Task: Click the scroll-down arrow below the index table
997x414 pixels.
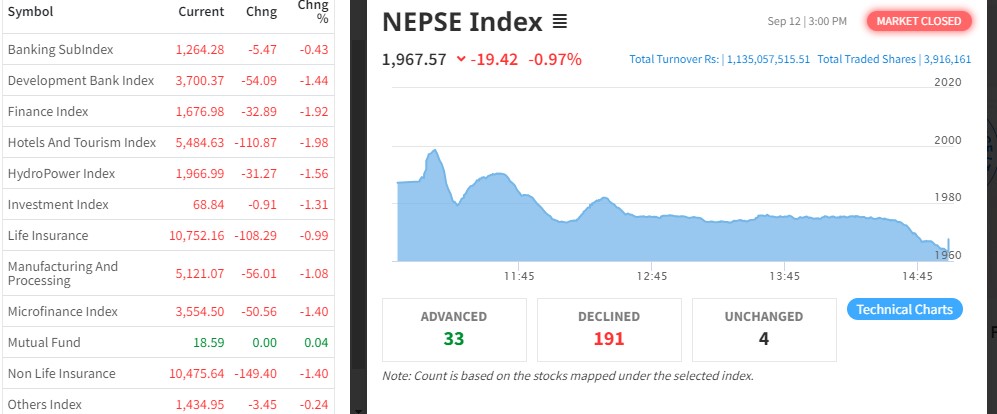Action: click(x=357, y=408)
